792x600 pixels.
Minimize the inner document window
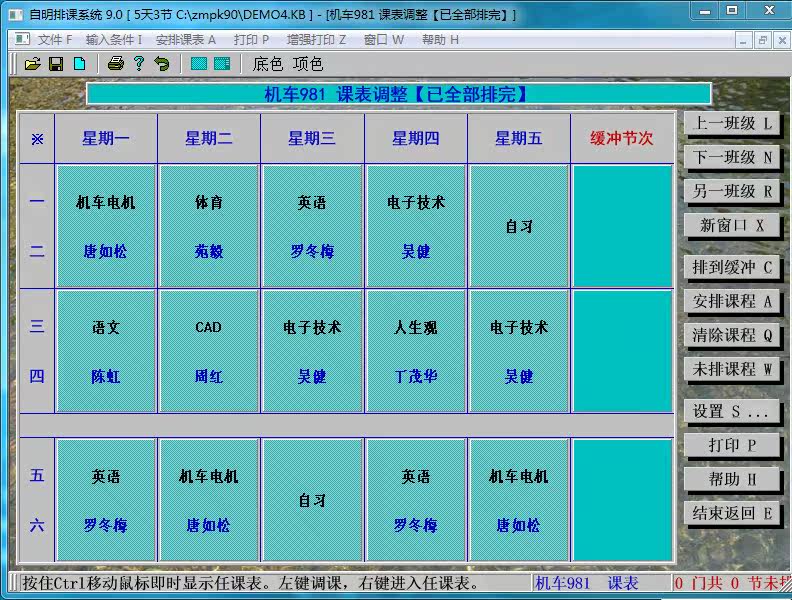pyautogui.click(x=742, y=40)
